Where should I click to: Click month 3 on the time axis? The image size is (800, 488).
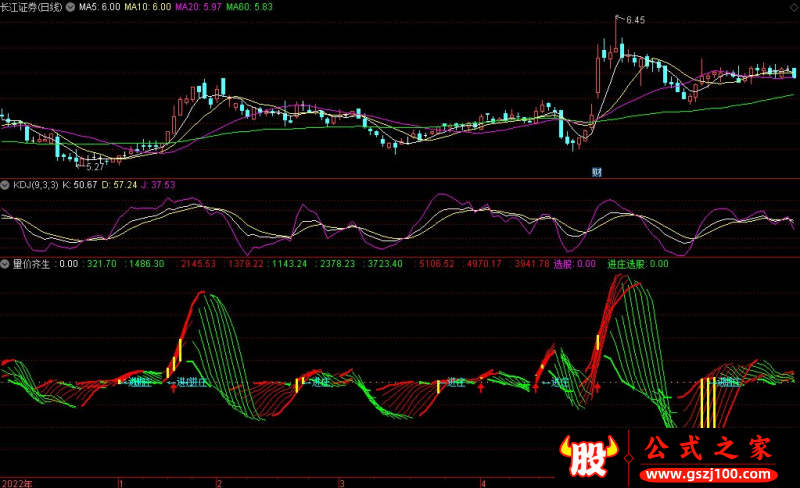(x=342, y=483)
